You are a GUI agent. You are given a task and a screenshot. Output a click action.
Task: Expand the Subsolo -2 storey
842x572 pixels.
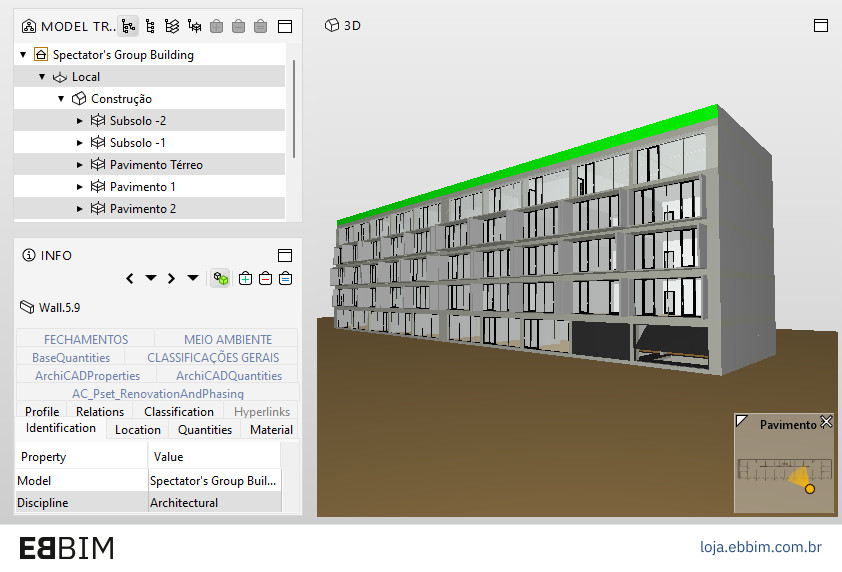point(79,121)
